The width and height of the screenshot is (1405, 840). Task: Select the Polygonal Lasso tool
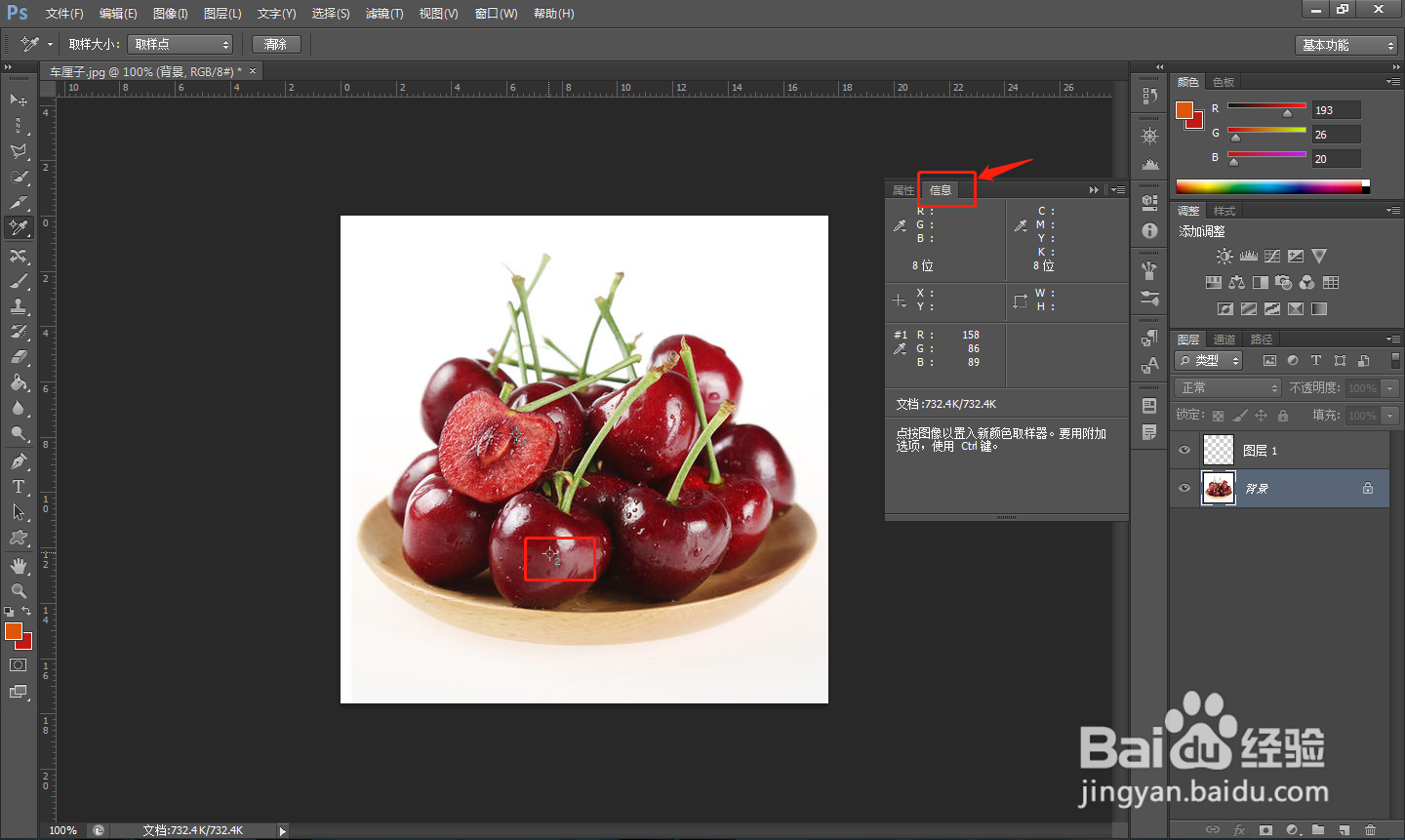point(18,151)
